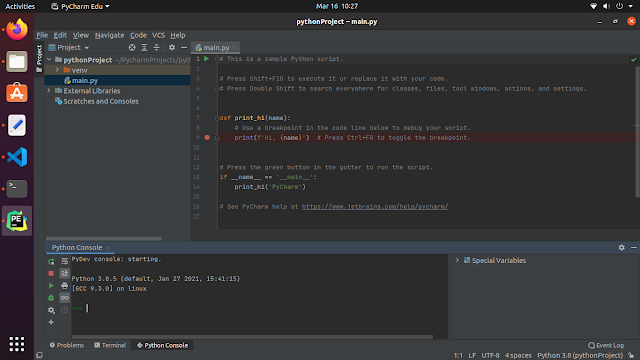Open the Code menu
Viewport: 640px width, 360px height.
[x=138, y=35]
